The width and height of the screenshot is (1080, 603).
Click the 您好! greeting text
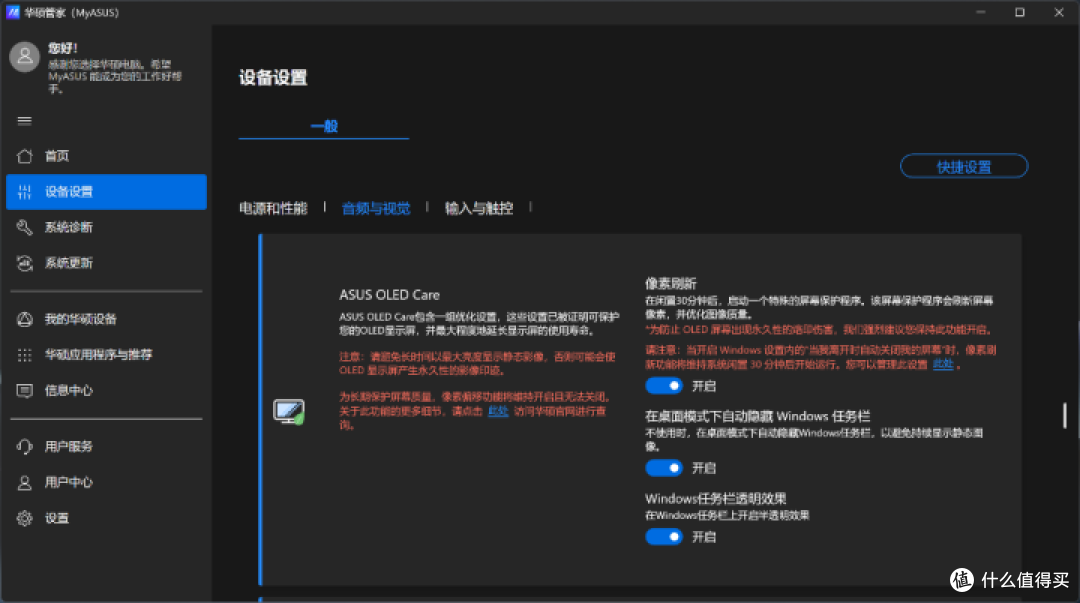pyautogui.click(x=63, y=48)
